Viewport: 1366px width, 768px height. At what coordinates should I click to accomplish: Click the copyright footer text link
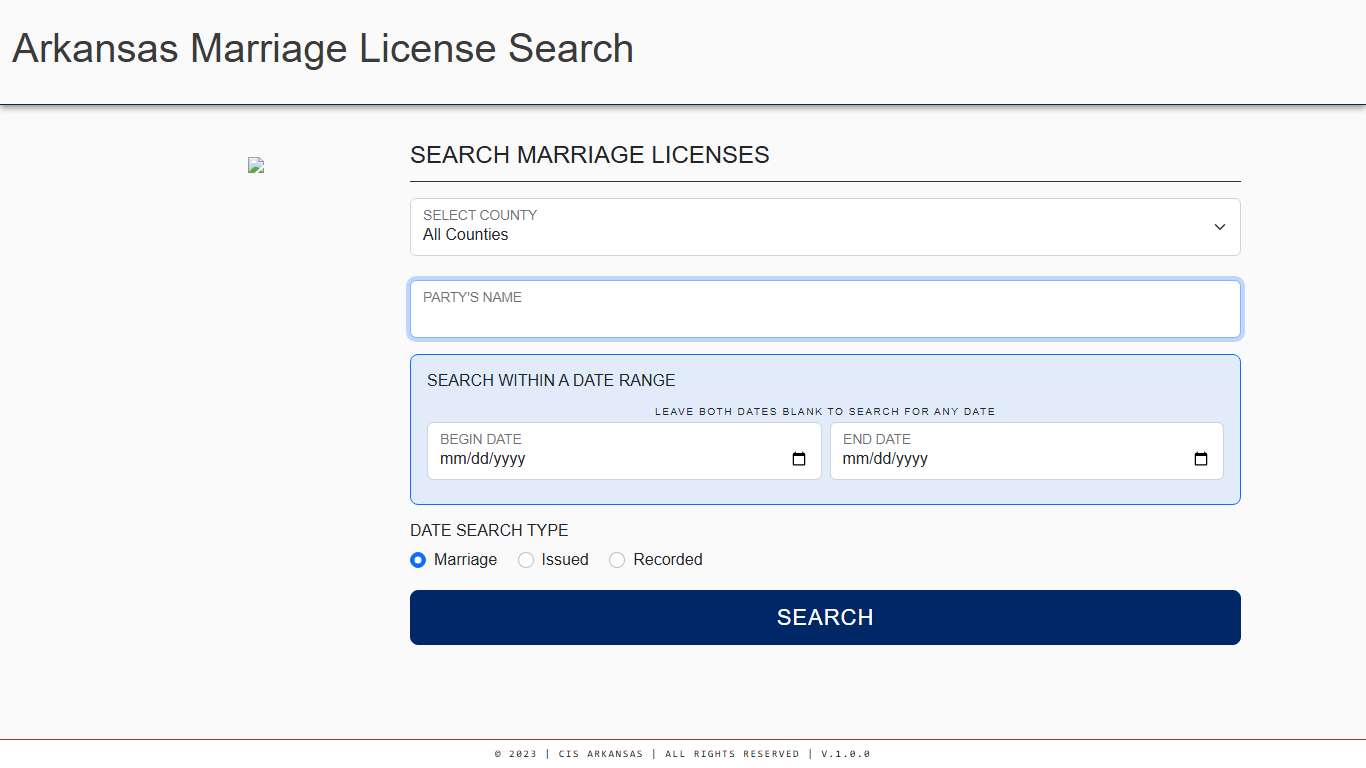pos(683,754)
